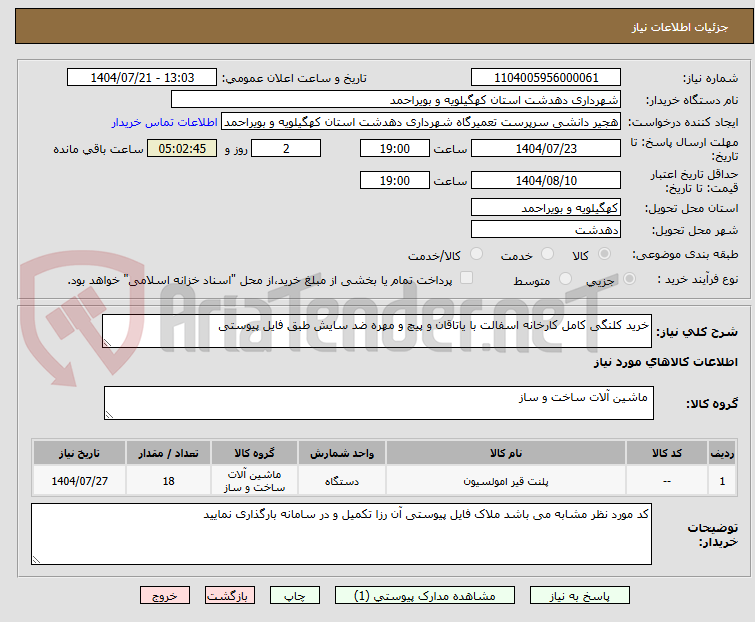This screenshot has width=755, height=622.
Task: Toggle the اسناد خزانه اسلامی payment checkbox
Action: (466, 278)
